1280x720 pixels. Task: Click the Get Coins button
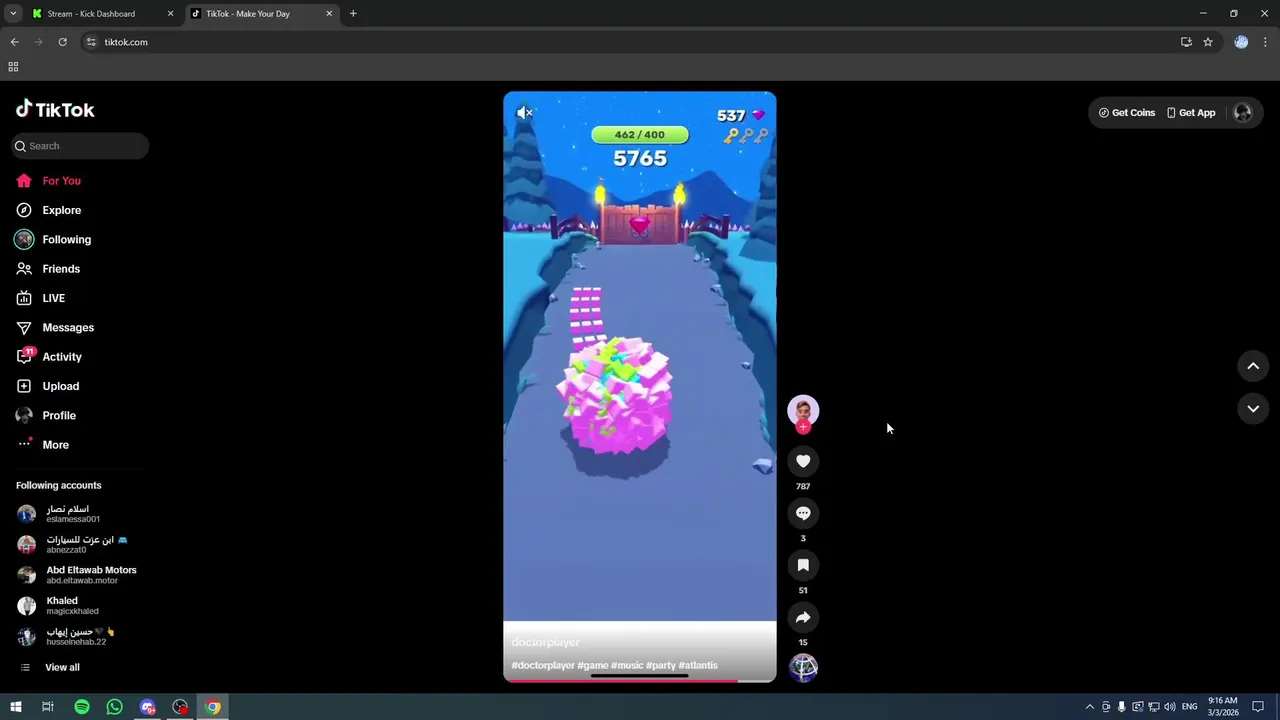[1127, 113]
